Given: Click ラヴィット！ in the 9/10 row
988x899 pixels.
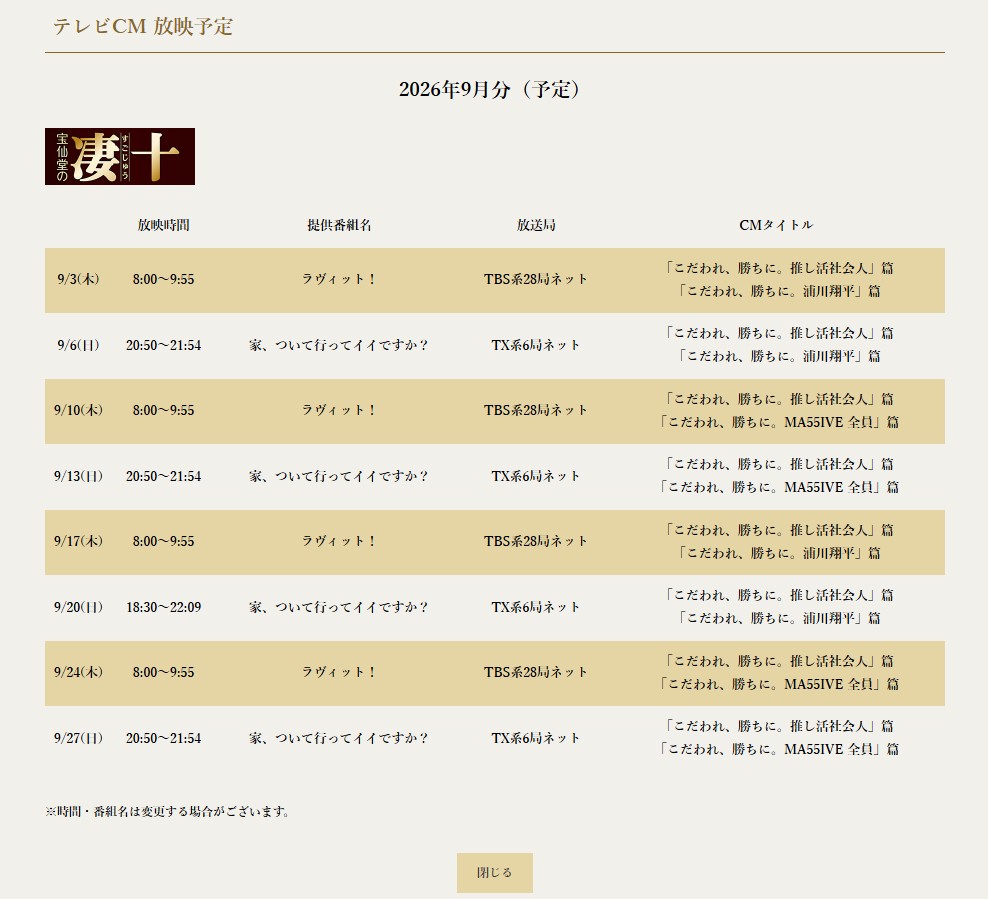Looking at the screenshot, I should 339,410.
